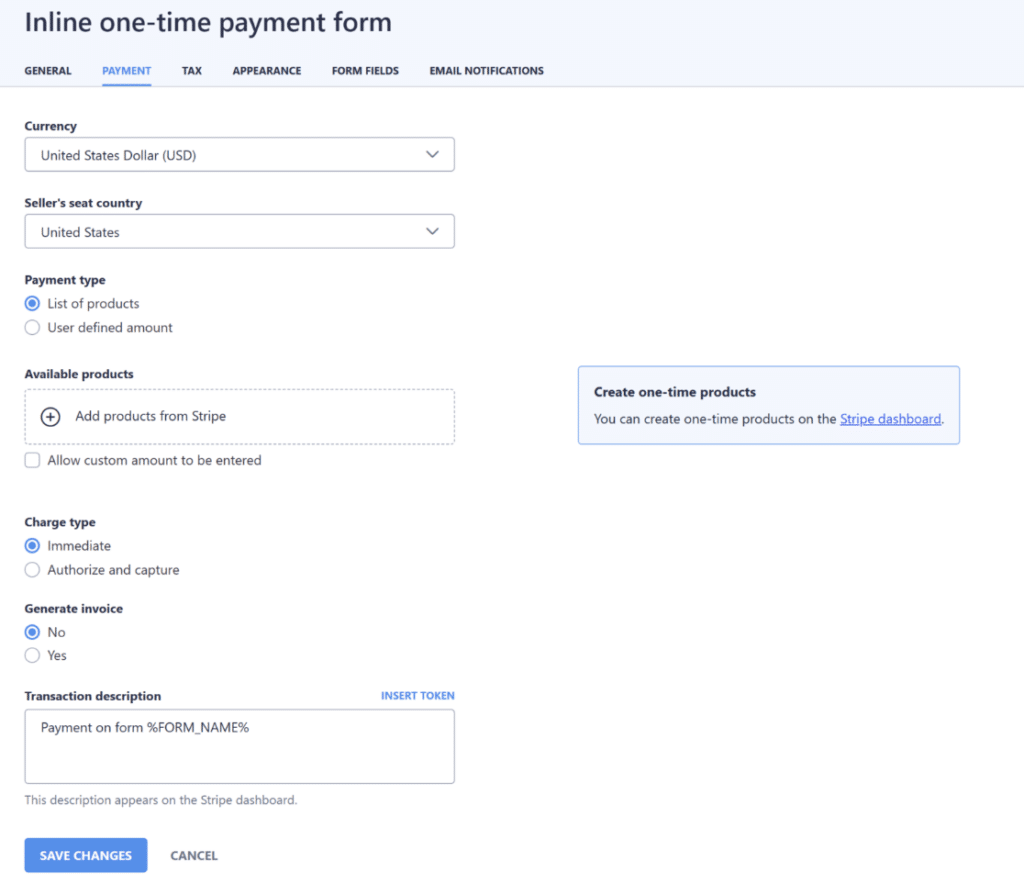Open the Tax settings tab

point(191,70)
